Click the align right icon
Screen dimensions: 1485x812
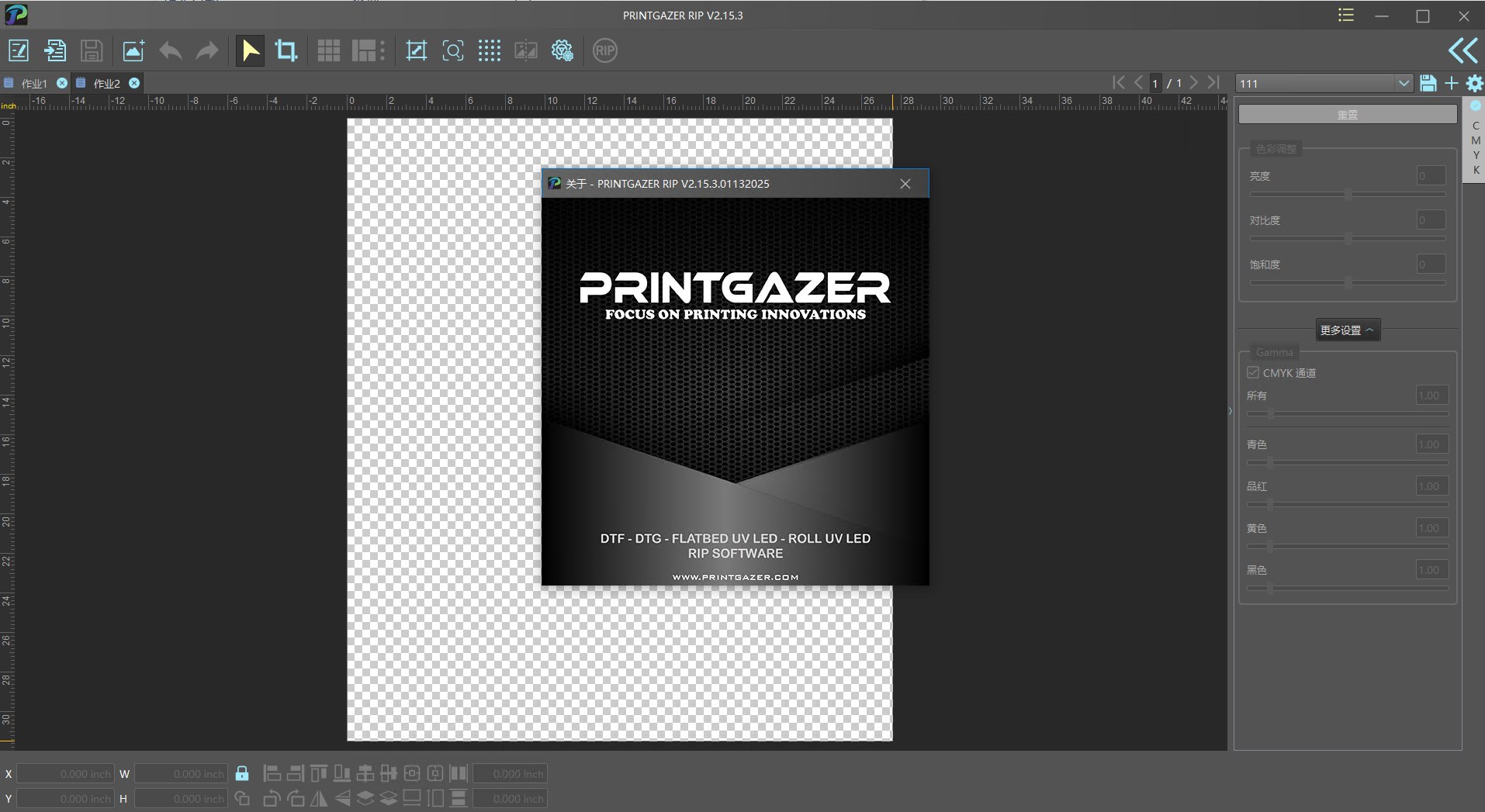coord(296,773)
